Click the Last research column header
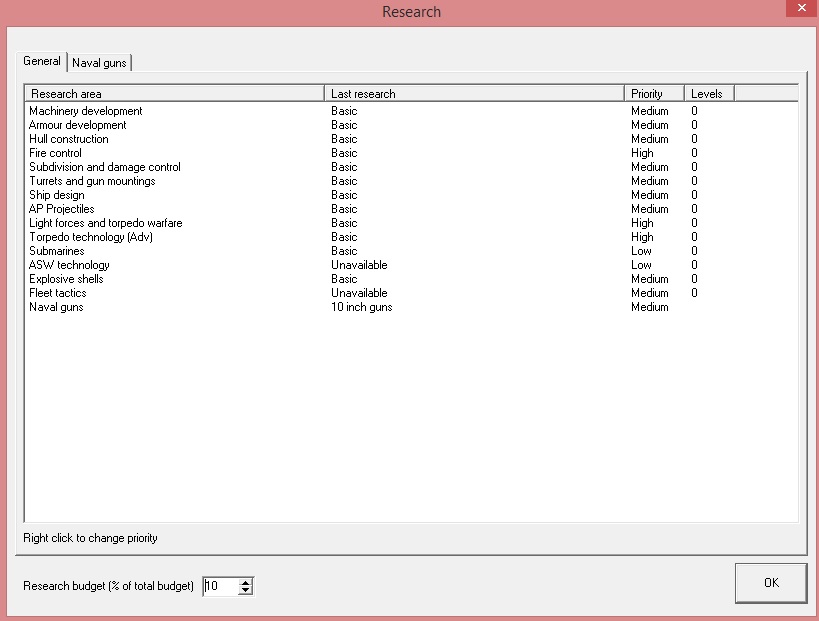Viewport: 819px width, 621px height. pyautogui.click(x=474, y=94)
